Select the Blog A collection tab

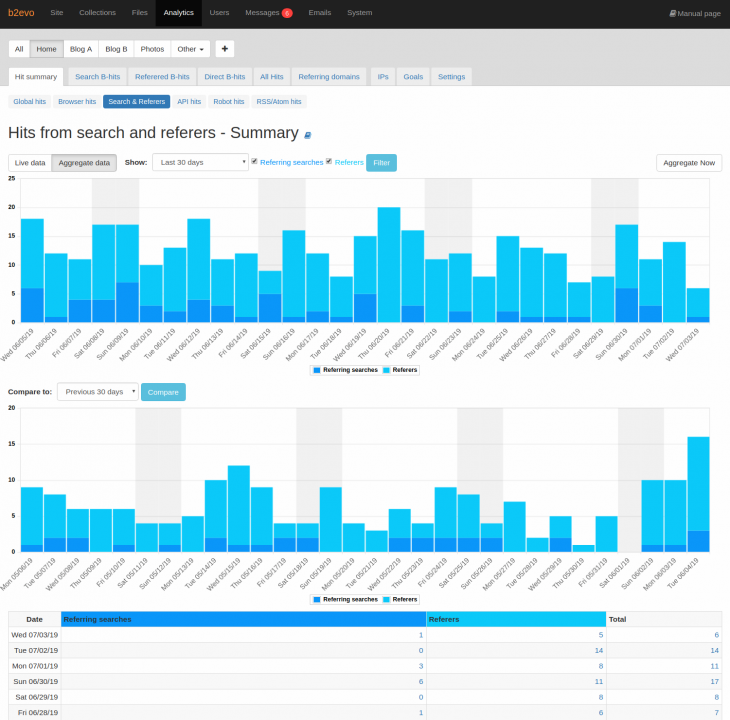[x=81, y=49]
